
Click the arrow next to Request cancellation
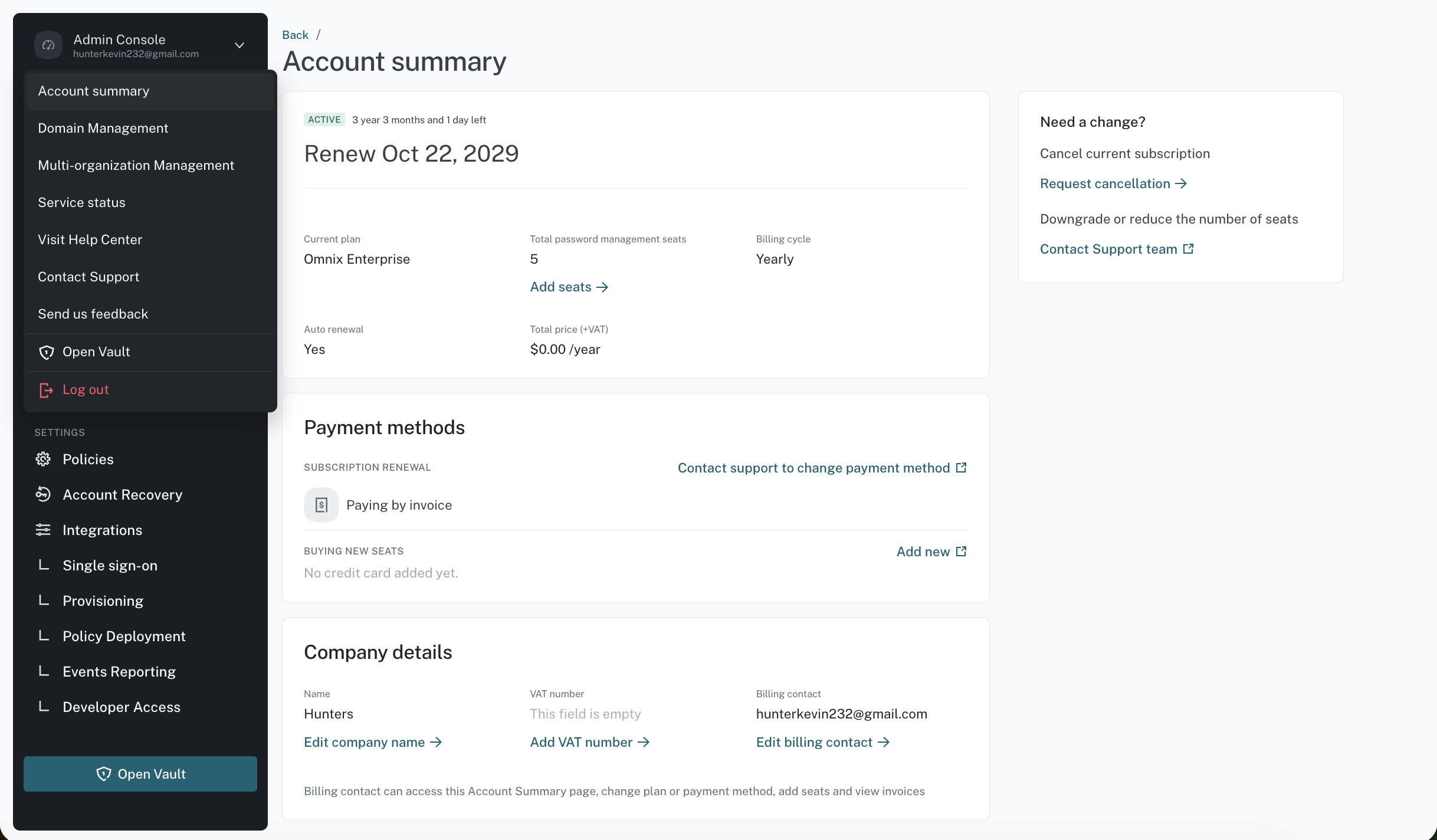click(1181, 183)
